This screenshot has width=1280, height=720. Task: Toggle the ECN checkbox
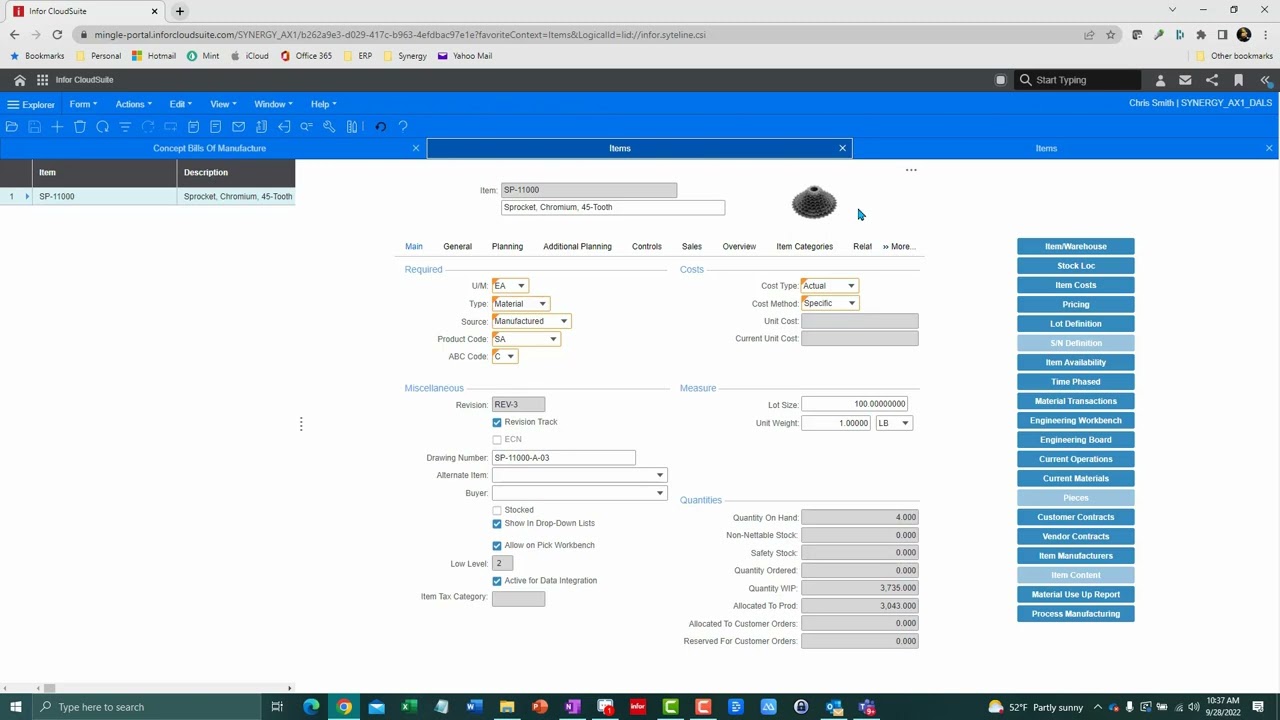pos(497,440)
